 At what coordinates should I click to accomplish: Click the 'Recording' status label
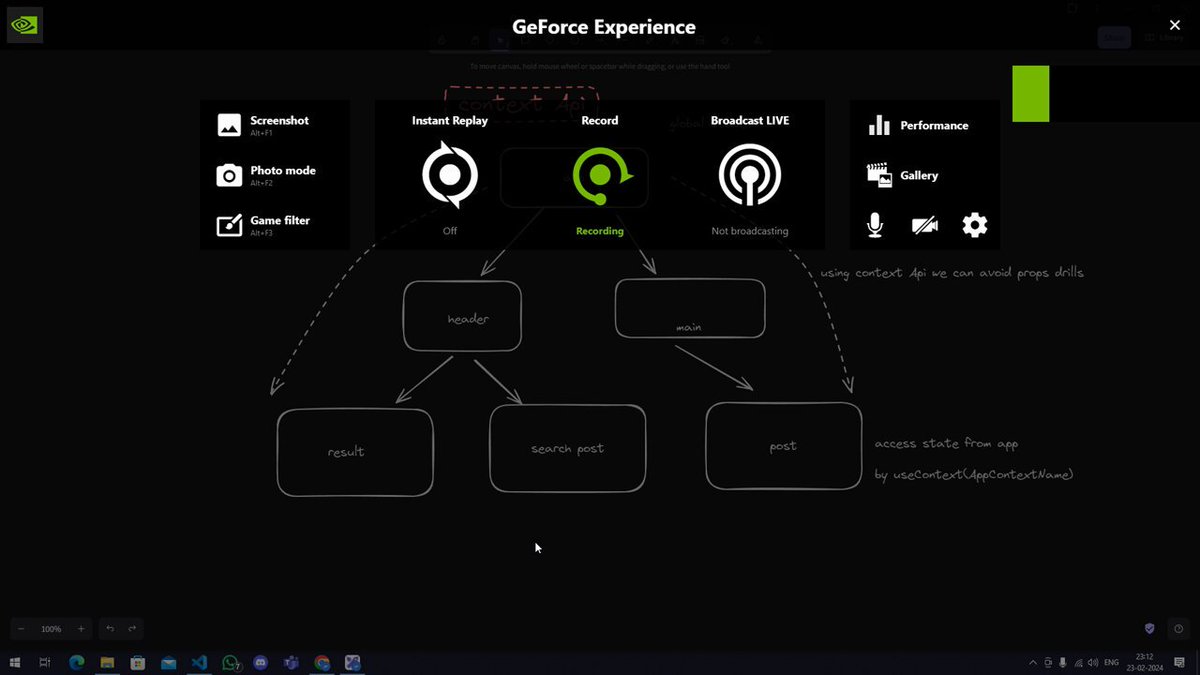click(x=600, y=231)
